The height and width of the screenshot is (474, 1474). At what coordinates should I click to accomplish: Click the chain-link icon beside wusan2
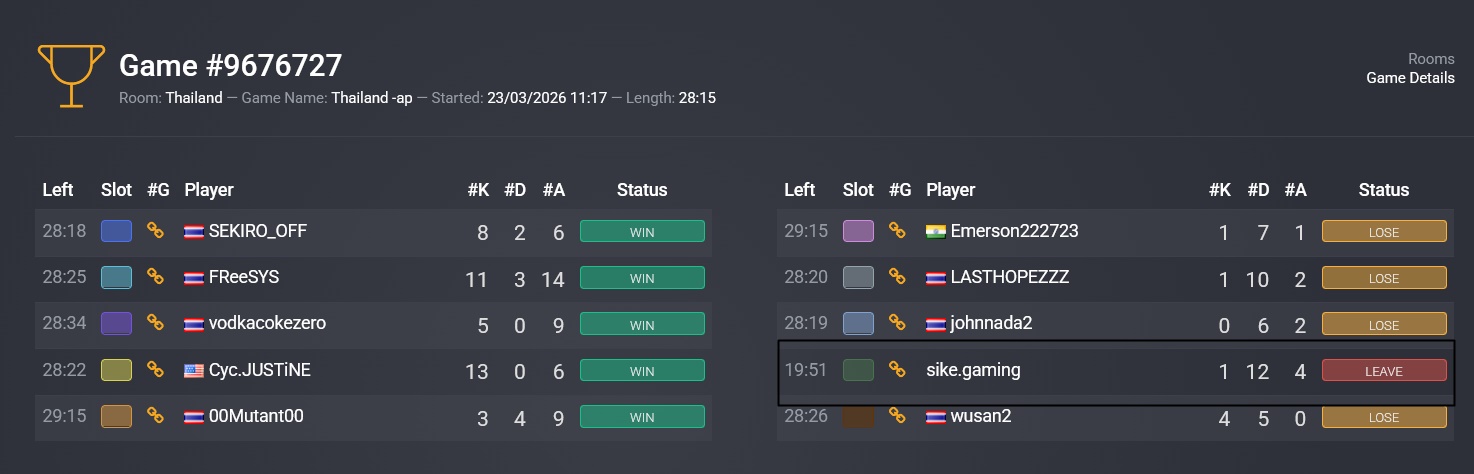pyautogui.click(x=897, y=416)
